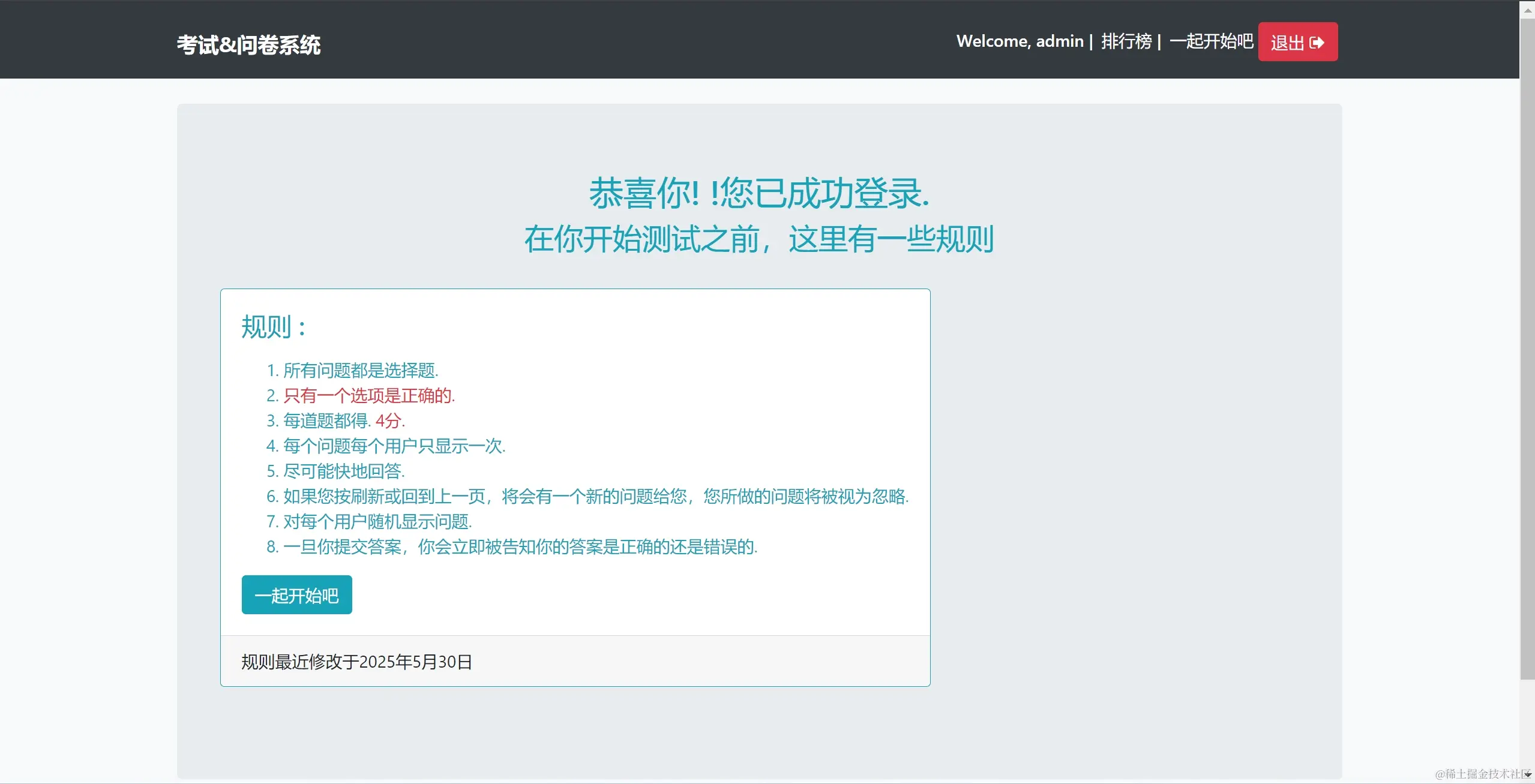Image resolution: width=1535 pixels, height=784 pixels.
Task: Select 一起开始吧 in the top navbar
Action: click(1211, 41)
